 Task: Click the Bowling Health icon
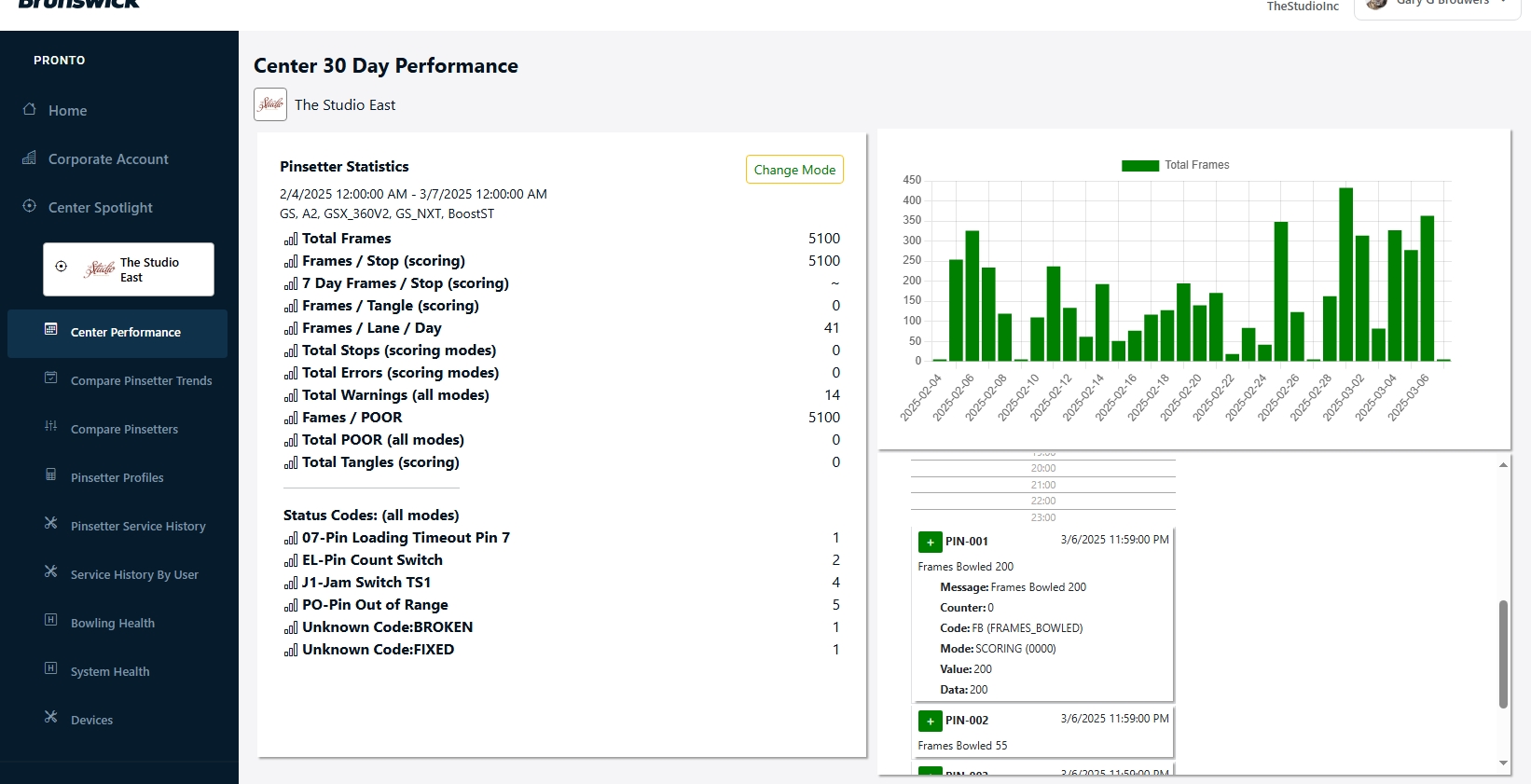(x=51, y=620)
